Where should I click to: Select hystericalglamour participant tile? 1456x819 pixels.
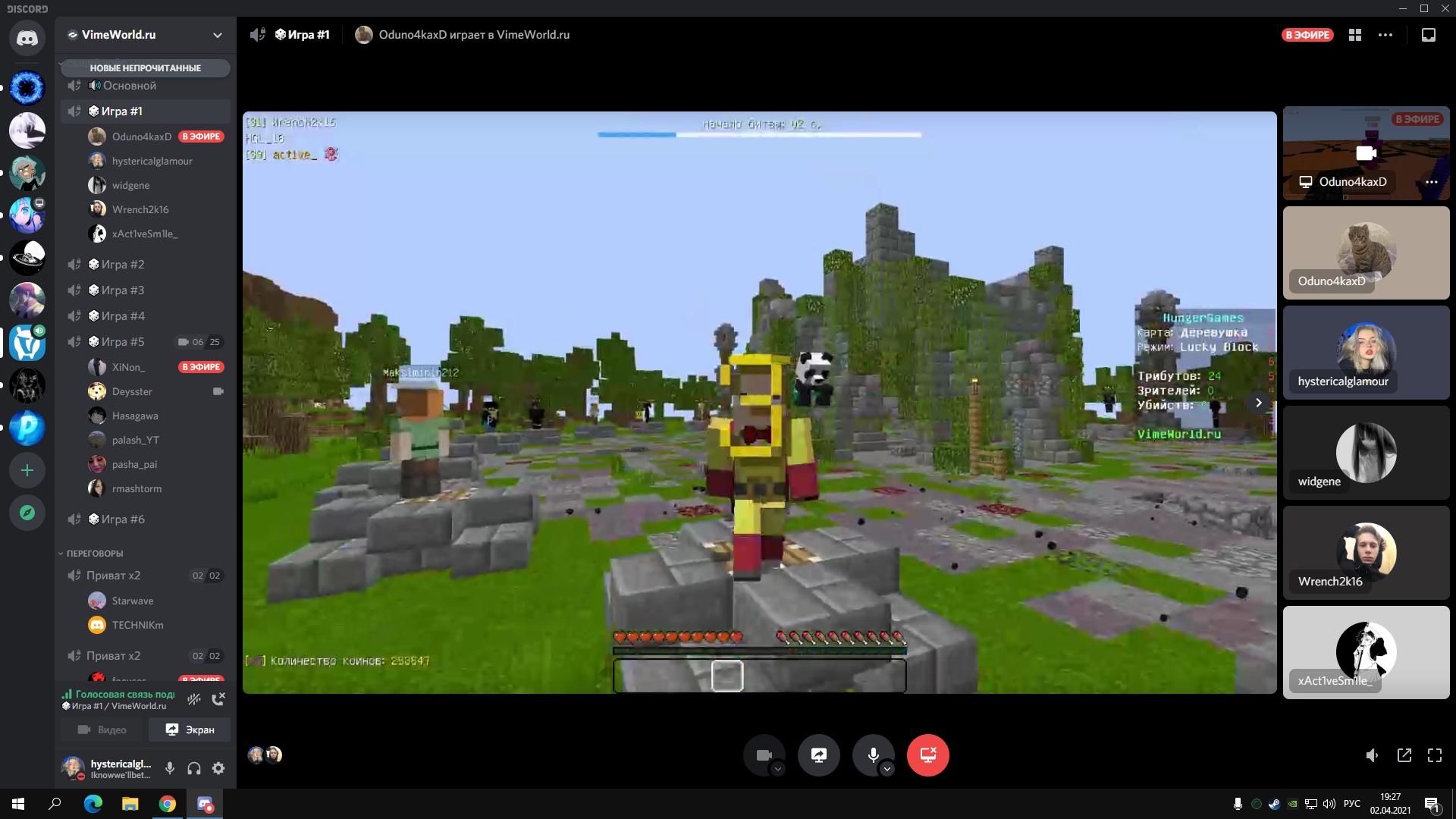1366,353
